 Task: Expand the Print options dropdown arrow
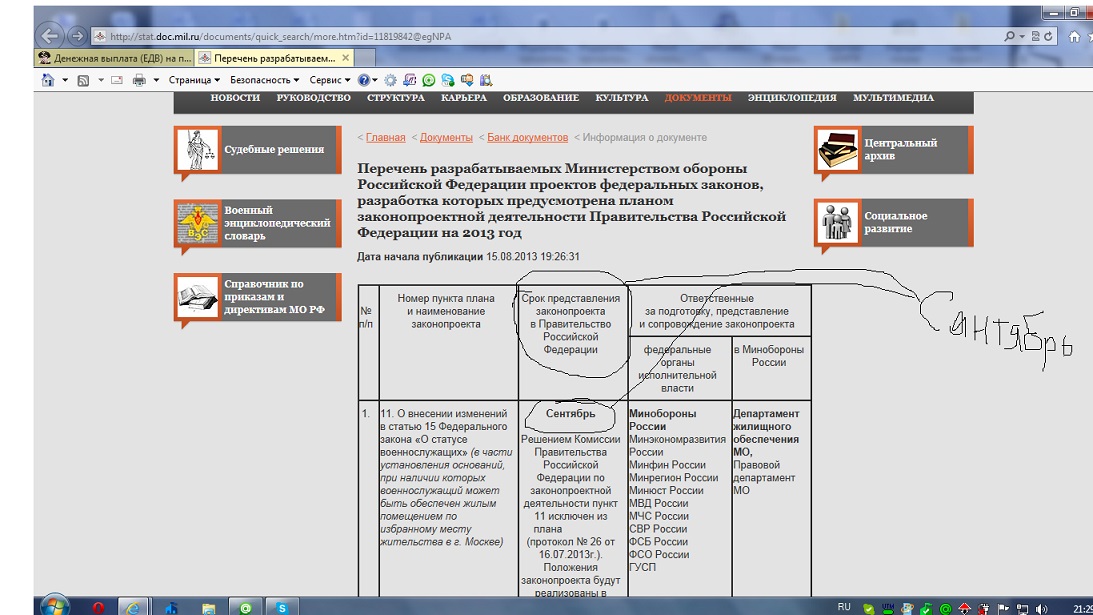(156, 80)
